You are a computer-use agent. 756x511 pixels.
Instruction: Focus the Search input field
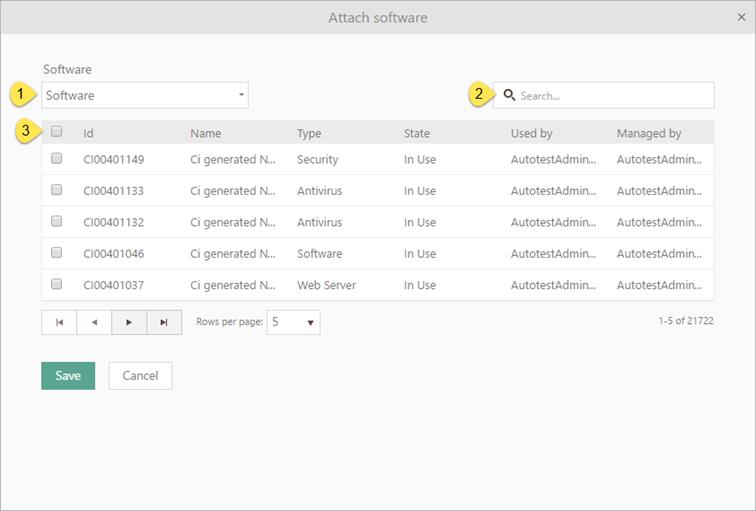pos(613,96)
